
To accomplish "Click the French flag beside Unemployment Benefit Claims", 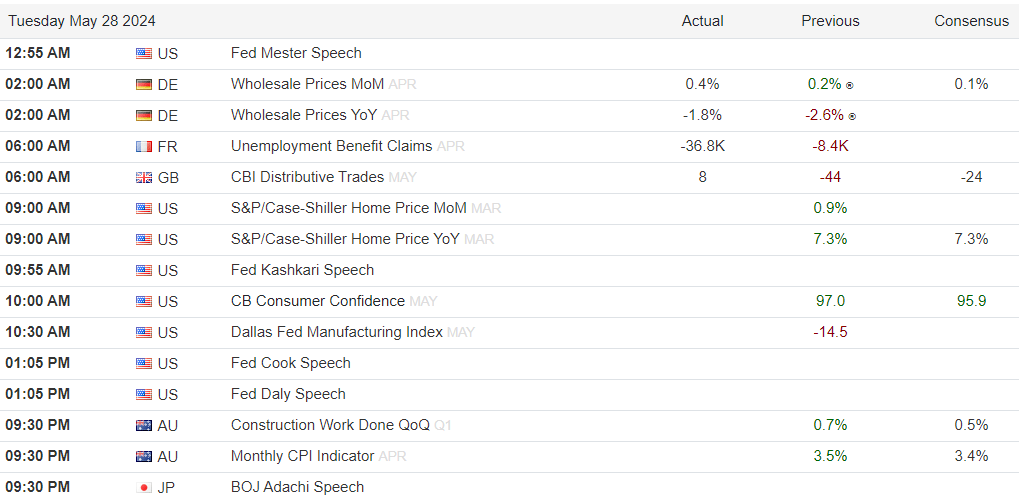I will [144, 147].
